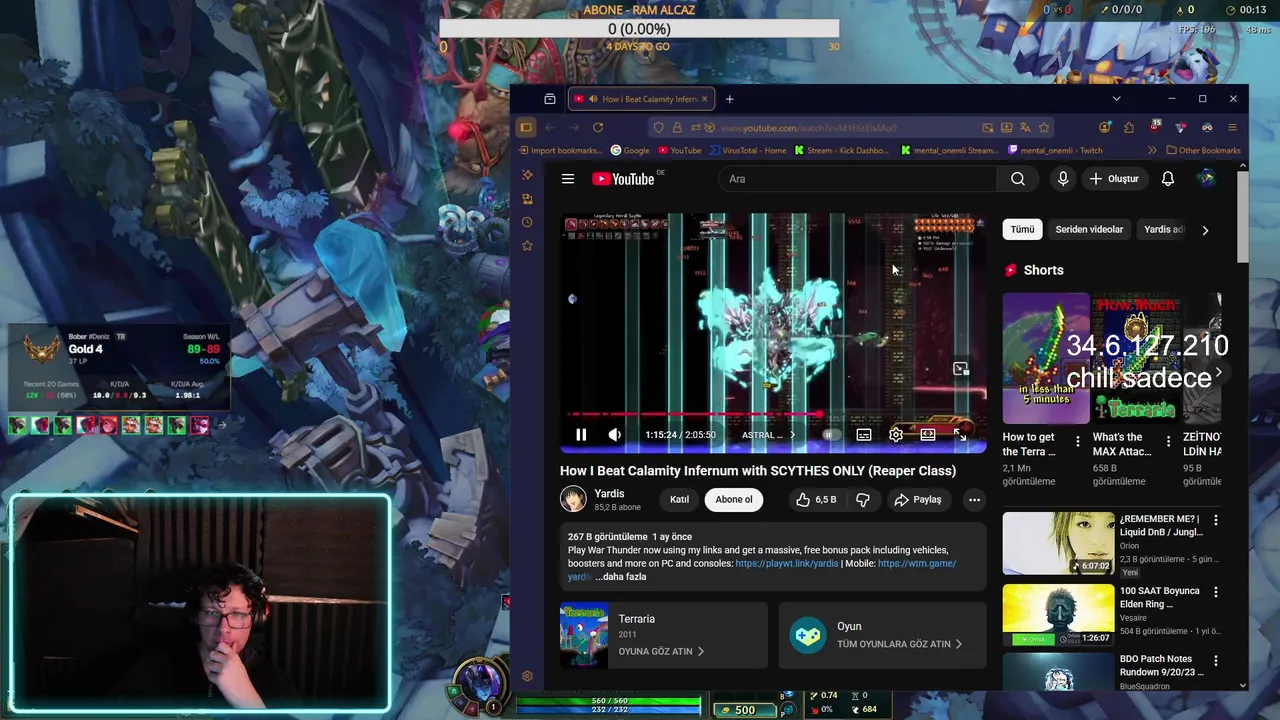
Task: Toggle subtitles/closed captions button
Action: 864,435
